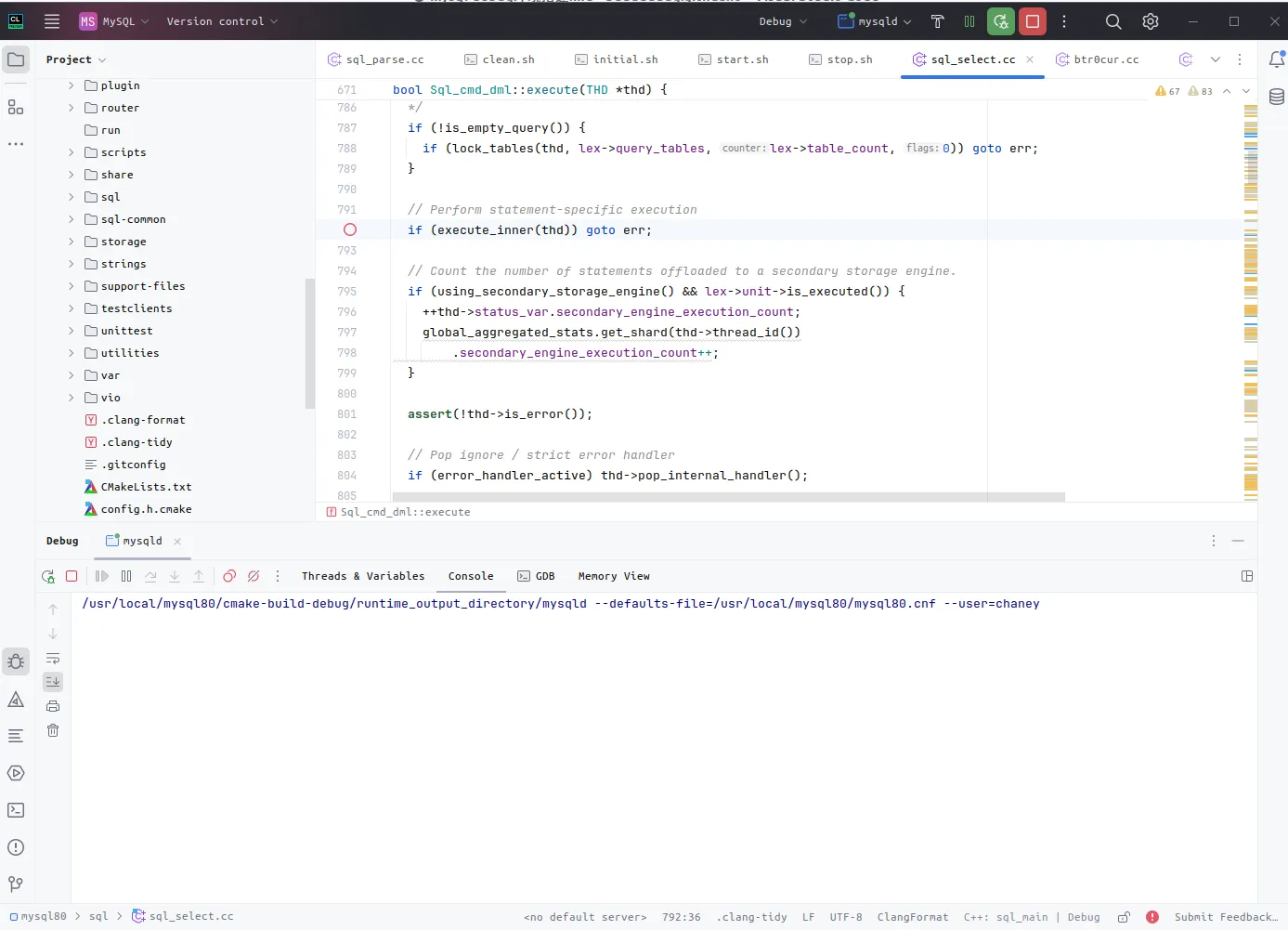
Task: Open the MySQL project dropdown
Action: 114,21
